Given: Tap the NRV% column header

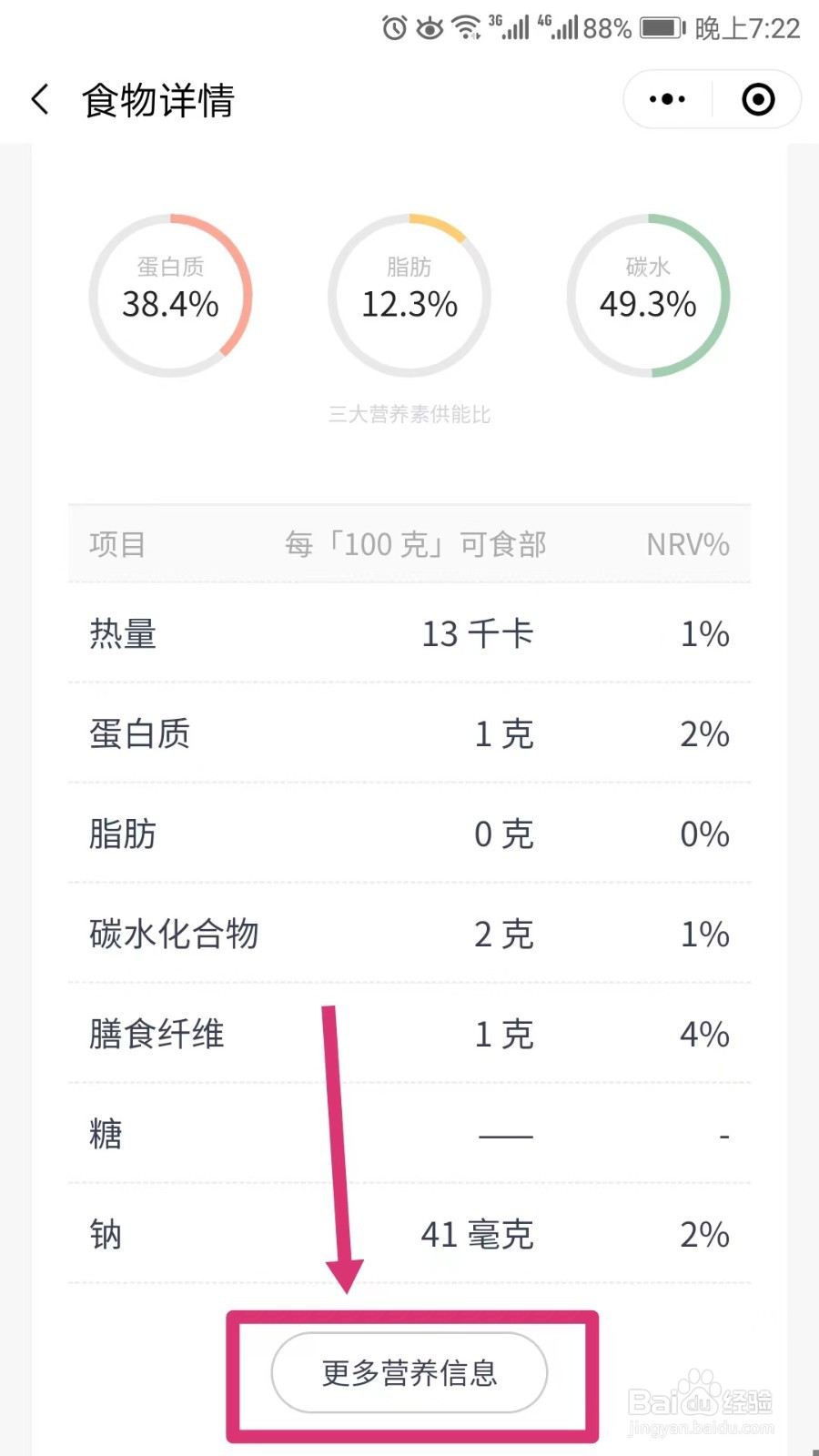Looking at the screenshot, I should 688,544.
